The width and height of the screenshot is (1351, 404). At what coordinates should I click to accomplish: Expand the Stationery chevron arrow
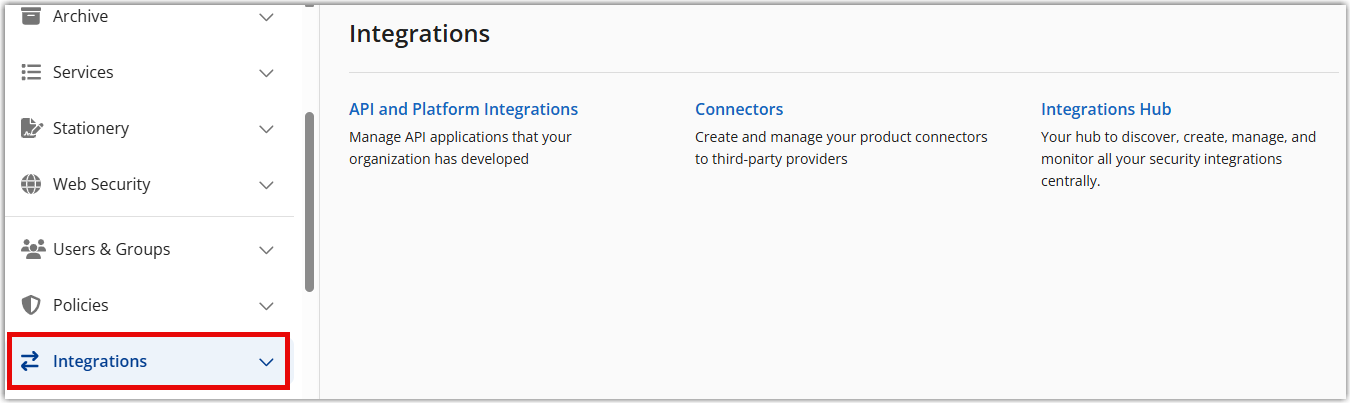click(x=266, y=129)
